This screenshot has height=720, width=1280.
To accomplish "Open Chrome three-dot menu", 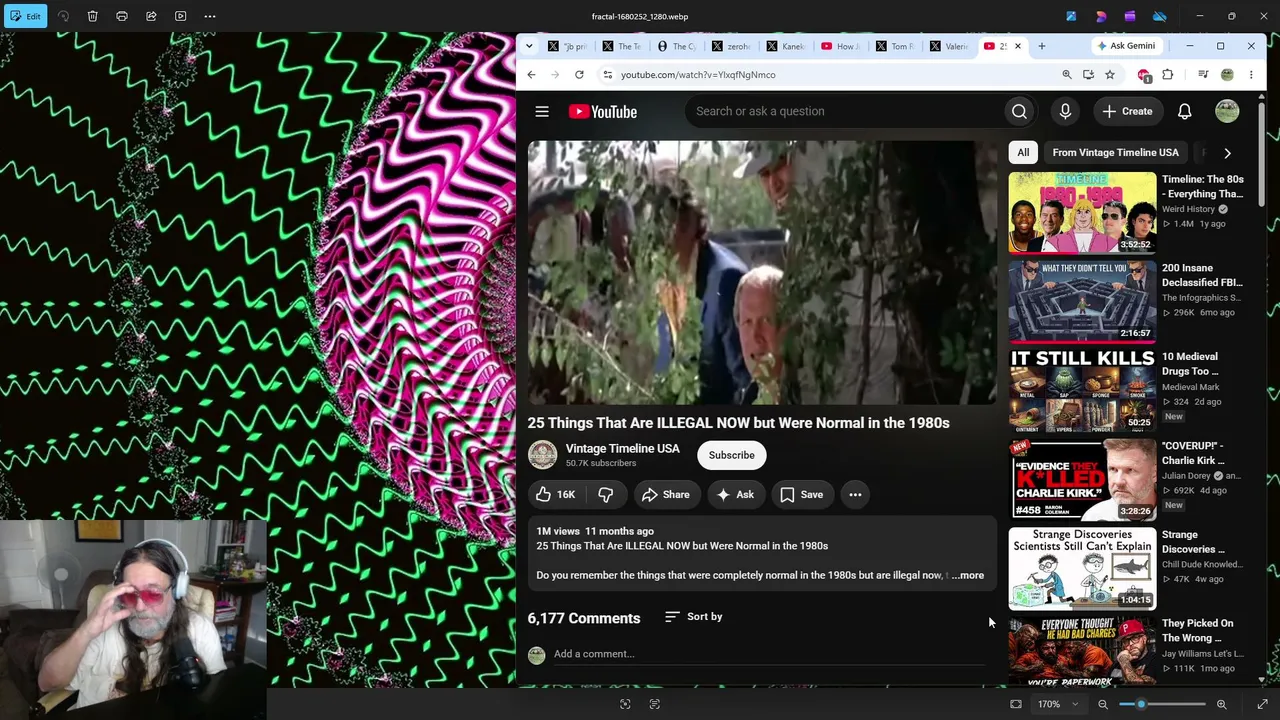I will point(1251,75).
